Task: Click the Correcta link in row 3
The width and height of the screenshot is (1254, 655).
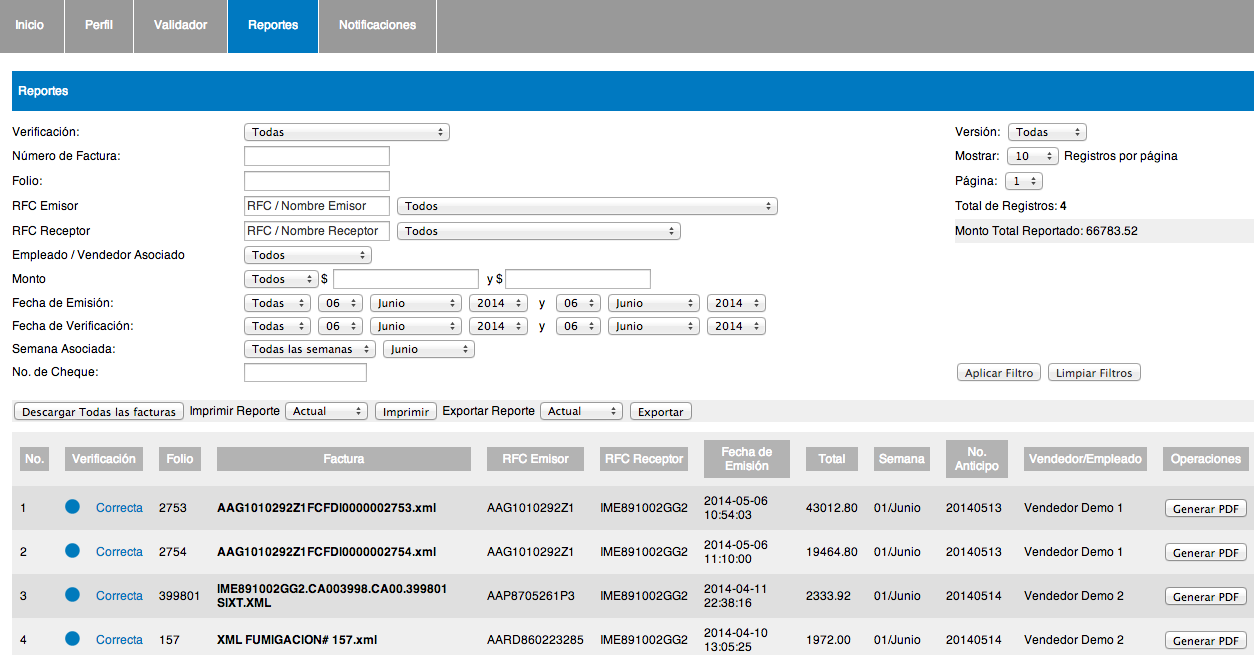Action: [x=119, y=596]
